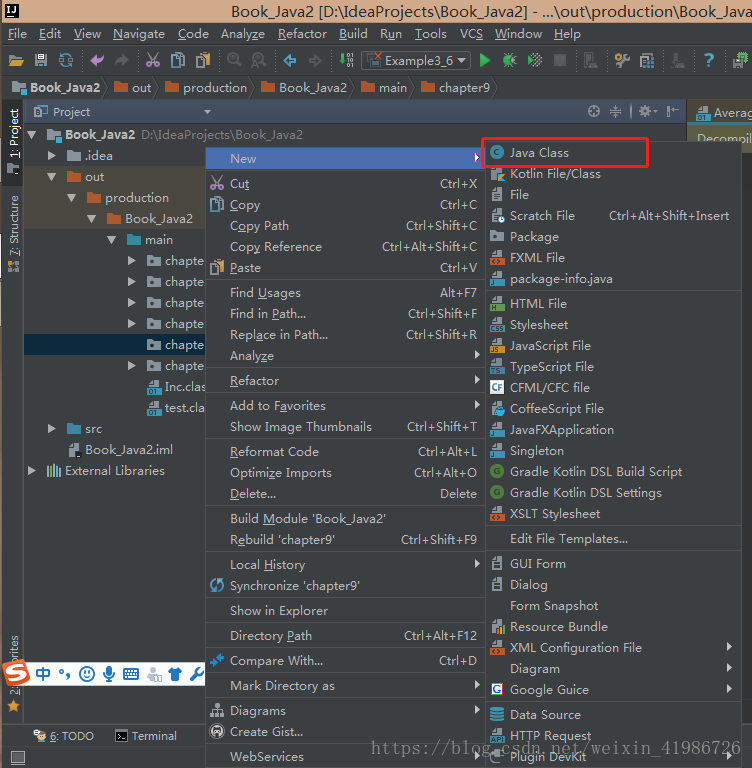Click the Book_Java2 breadcrumb root
This screenshot has height=768, width=752.
(56, 88)
